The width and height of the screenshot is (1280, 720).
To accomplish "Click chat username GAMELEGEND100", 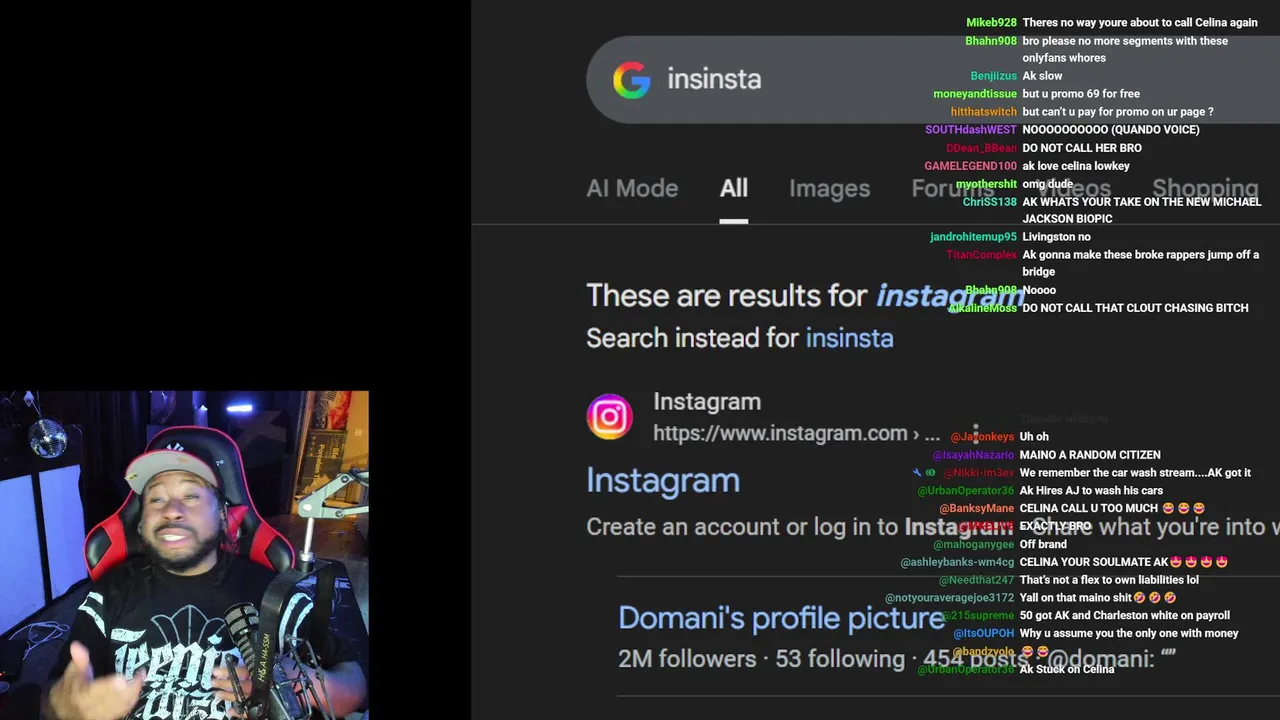I will pyautogui.click(x=970, y=166).
